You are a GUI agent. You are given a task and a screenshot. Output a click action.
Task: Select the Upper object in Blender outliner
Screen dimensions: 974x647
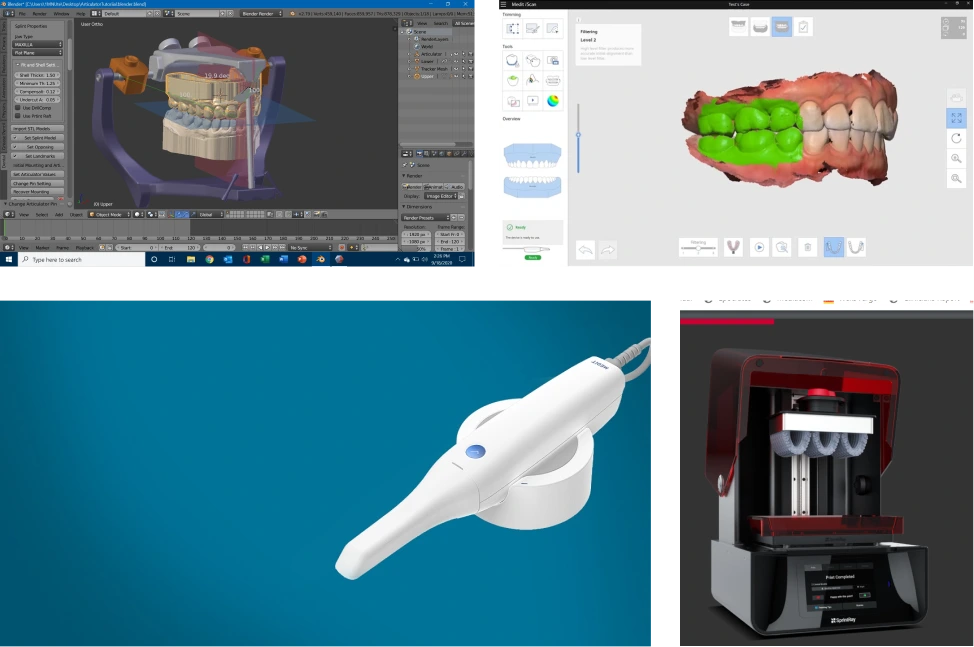click(x=427, y=76)
